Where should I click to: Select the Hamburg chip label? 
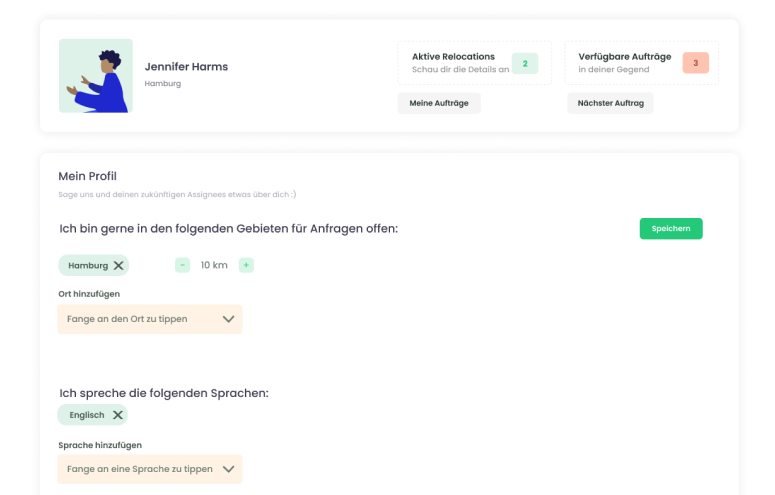coord(88,266)
